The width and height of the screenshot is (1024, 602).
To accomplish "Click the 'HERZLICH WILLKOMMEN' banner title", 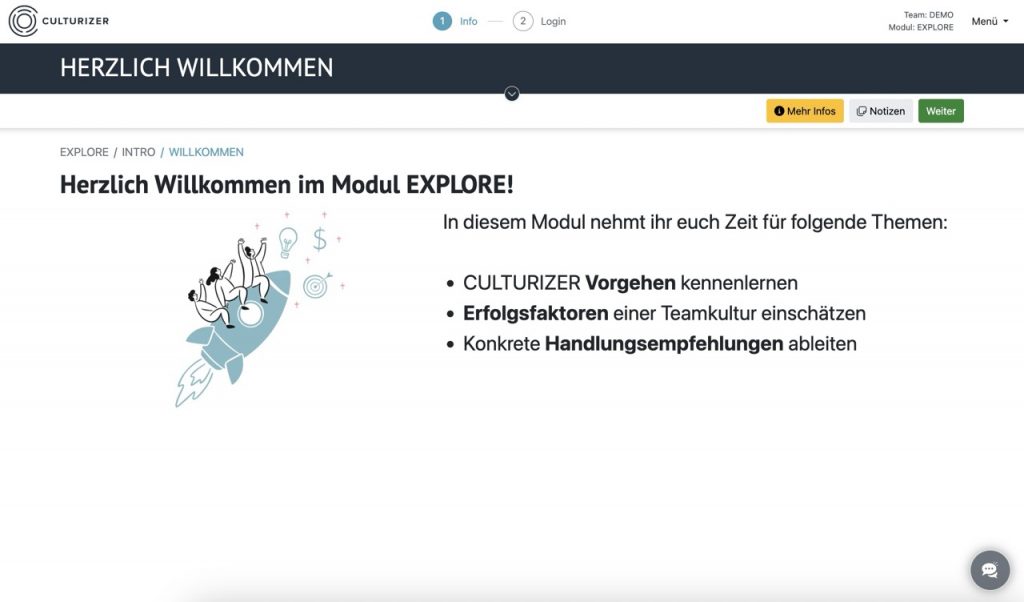I will [197, 68].
